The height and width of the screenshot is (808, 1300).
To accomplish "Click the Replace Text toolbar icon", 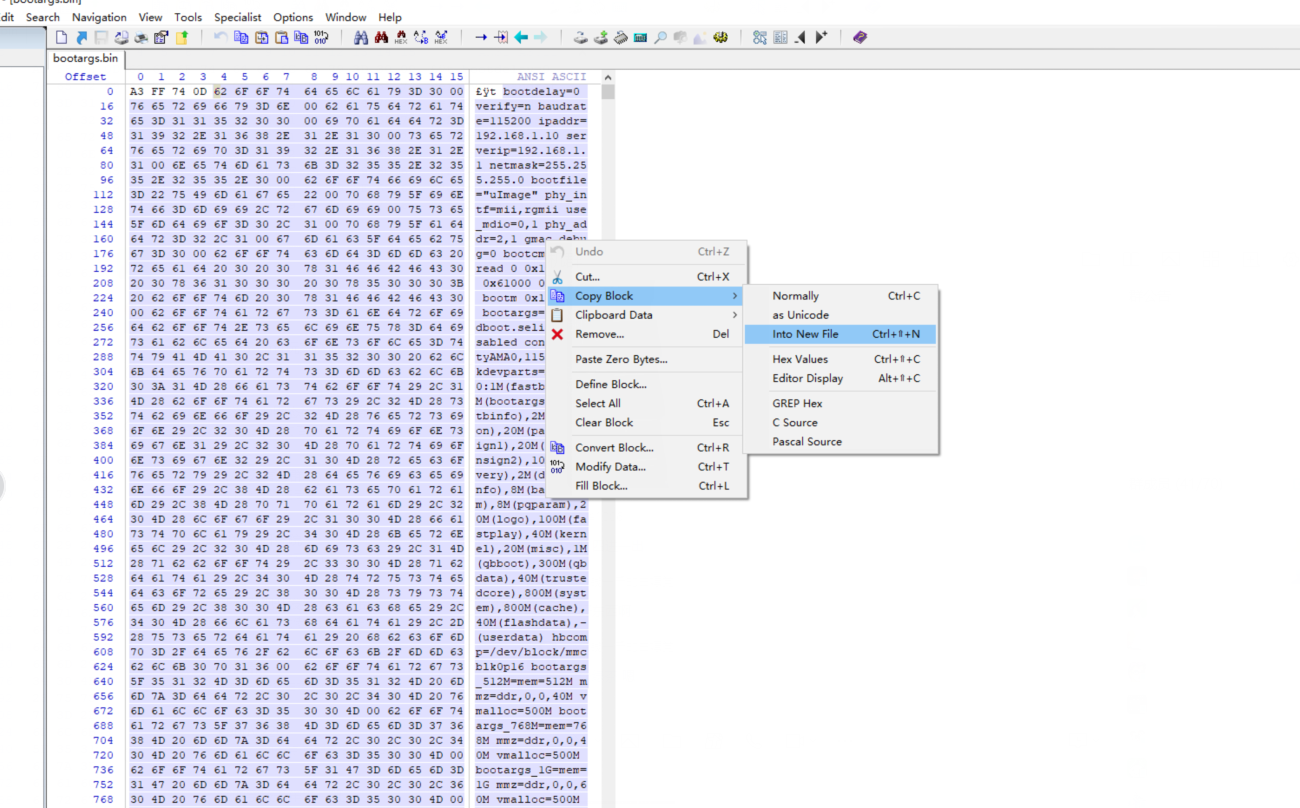I will pyautogui.click(x=420, y=37).
